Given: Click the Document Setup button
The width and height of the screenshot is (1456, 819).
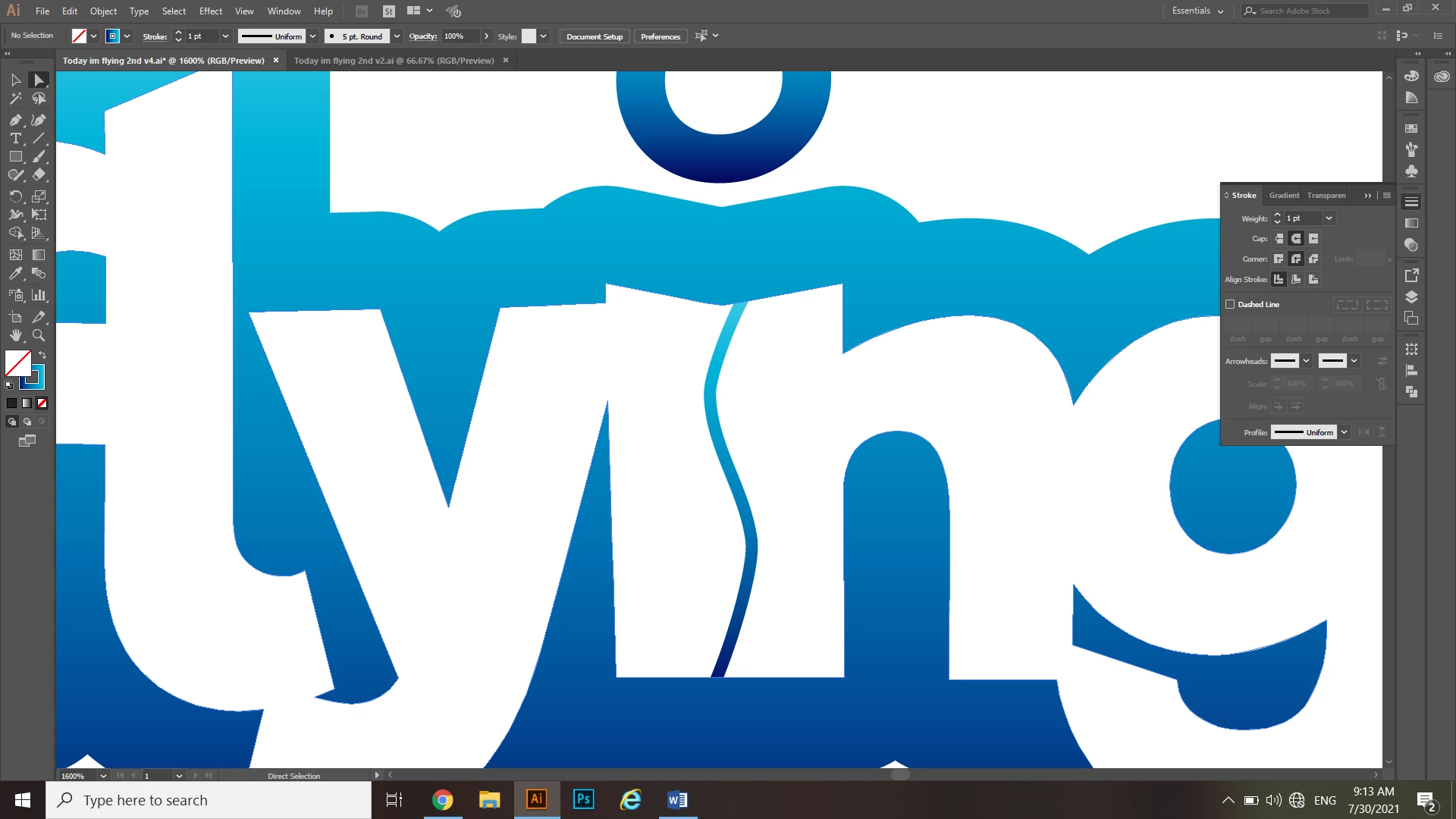Looking at the screenshot, I should click(594, 36).
